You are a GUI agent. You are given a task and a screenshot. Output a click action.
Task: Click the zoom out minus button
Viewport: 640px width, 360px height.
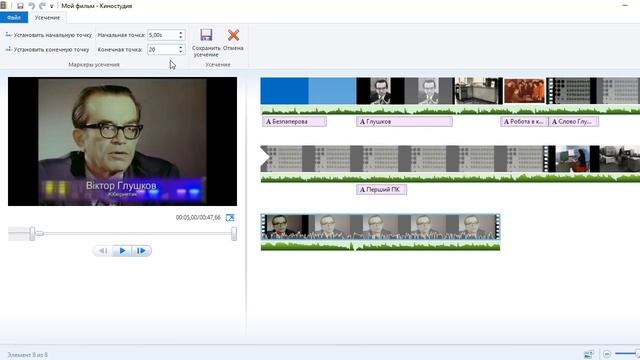point(607,354)
